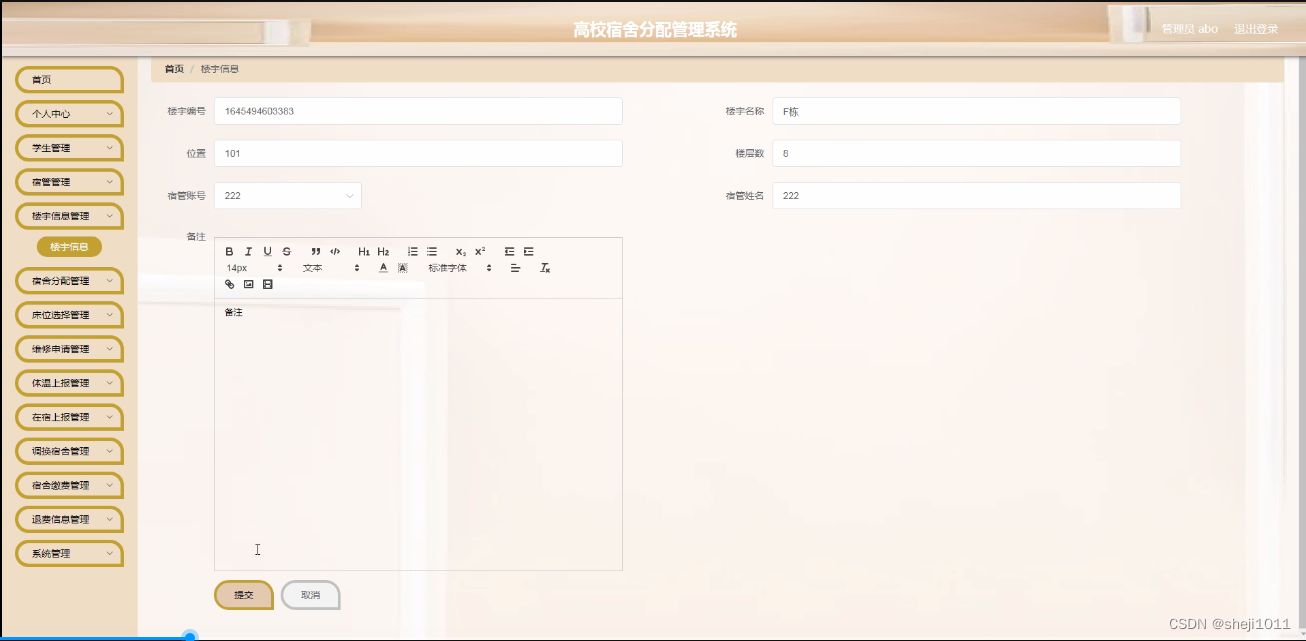Submit the form with 提交 button

pyautogui.click(x=242, y=594)
